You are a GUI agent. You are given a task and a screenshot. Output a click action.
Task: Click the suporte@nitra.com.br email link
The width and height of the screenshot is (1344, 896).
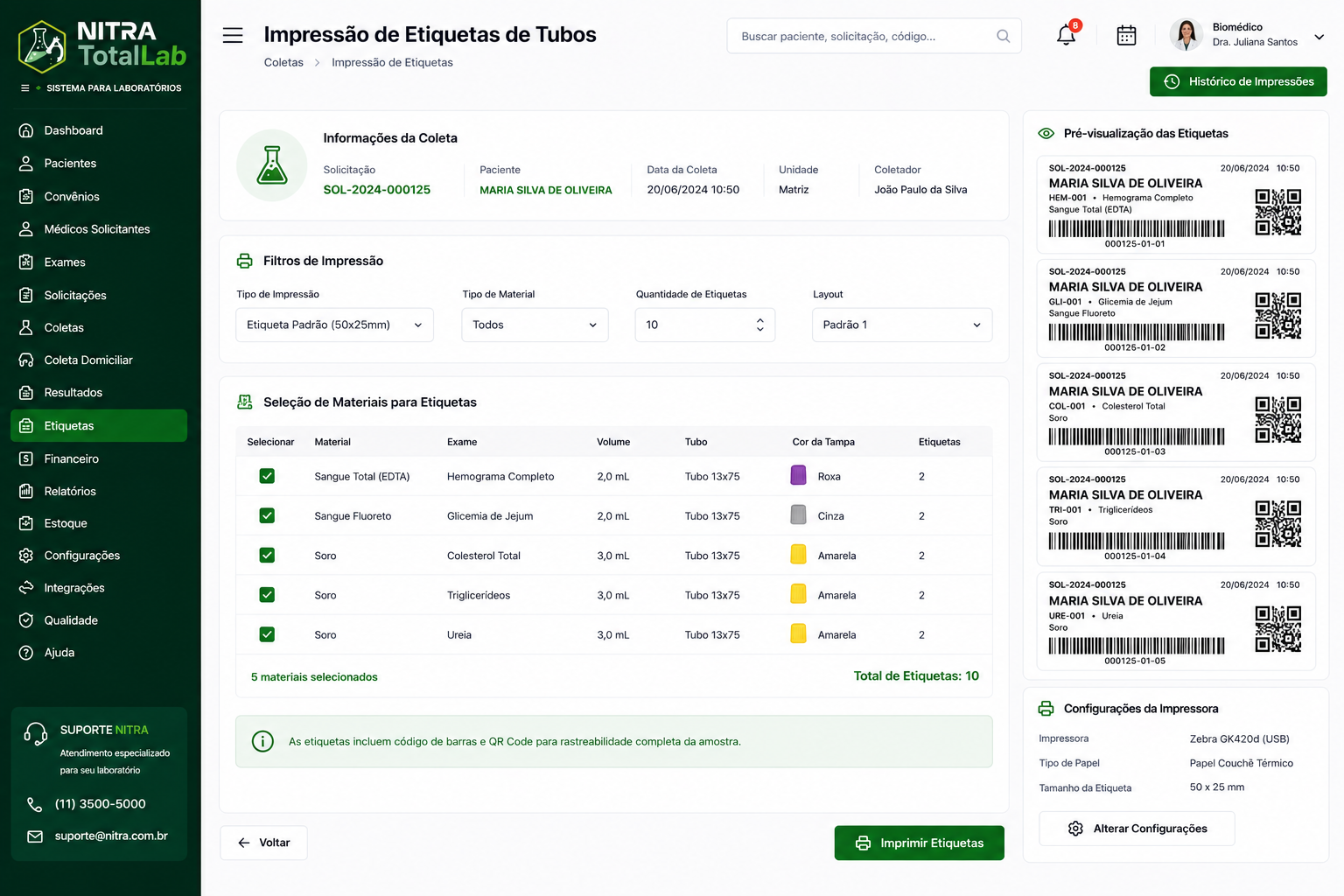click(x=111, y=836)
